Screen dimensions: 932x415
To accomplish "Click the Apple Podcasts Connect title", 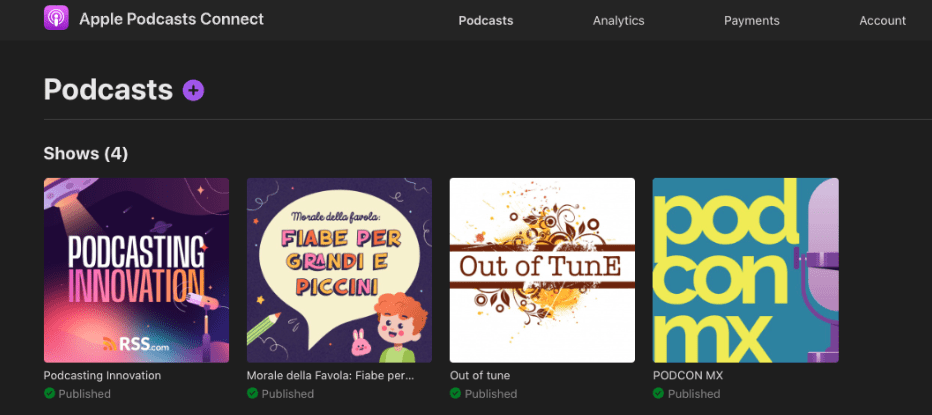I will pyautogui.click(x=171, y=19).
